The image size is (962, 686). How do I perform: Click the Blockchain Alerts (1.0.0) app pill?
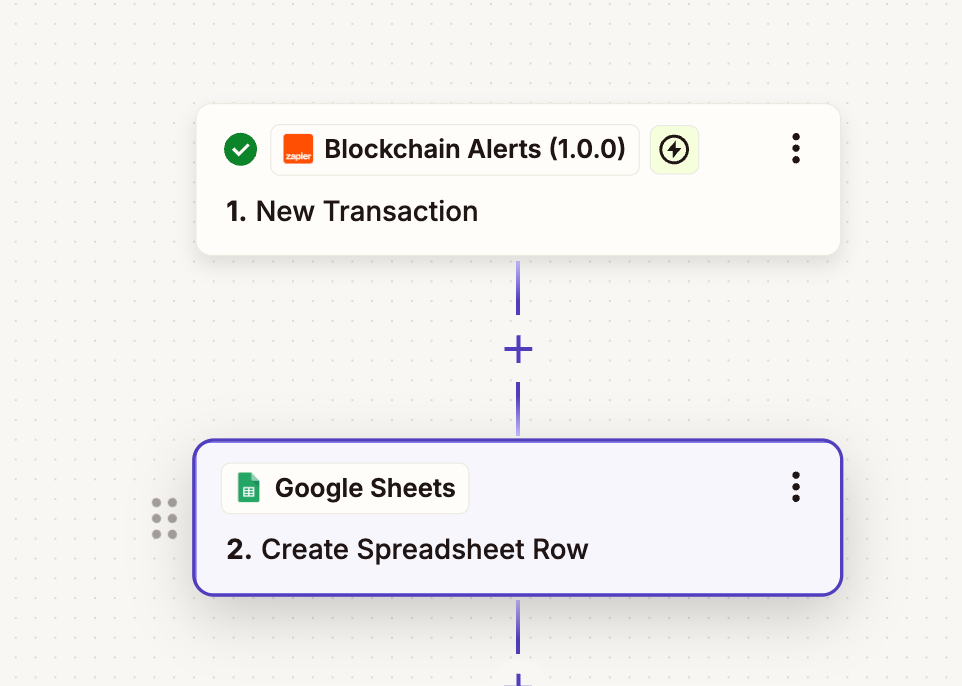(x=455, y=149)
